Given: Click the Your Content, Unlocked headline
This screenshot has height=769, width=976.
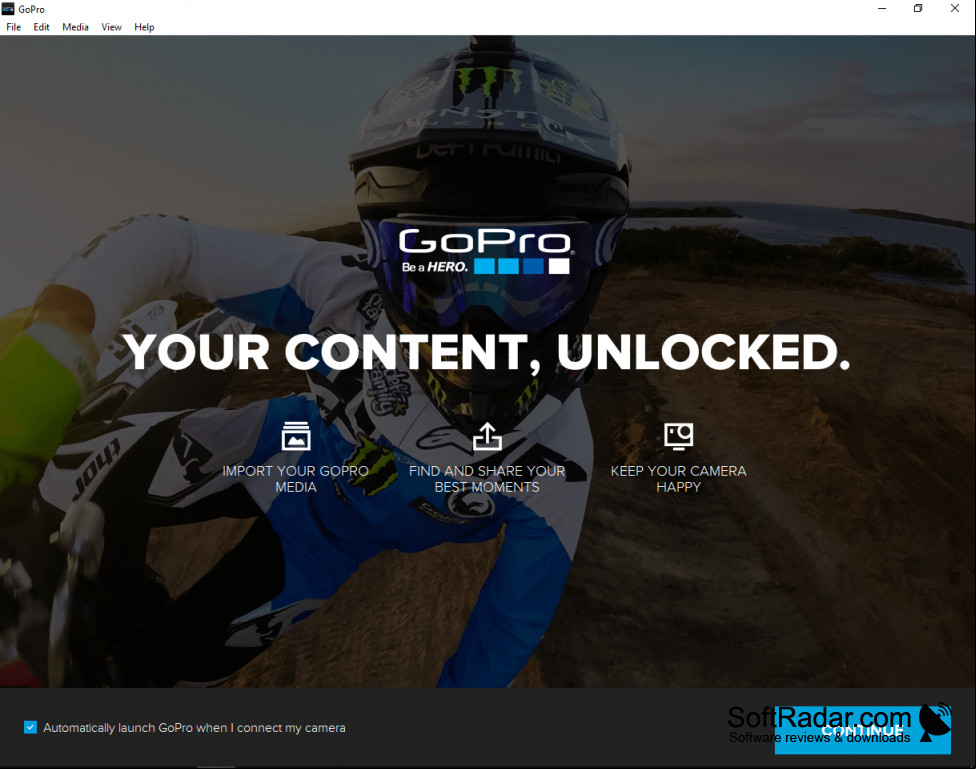Looking at the screenshot, I should (487, 352).
